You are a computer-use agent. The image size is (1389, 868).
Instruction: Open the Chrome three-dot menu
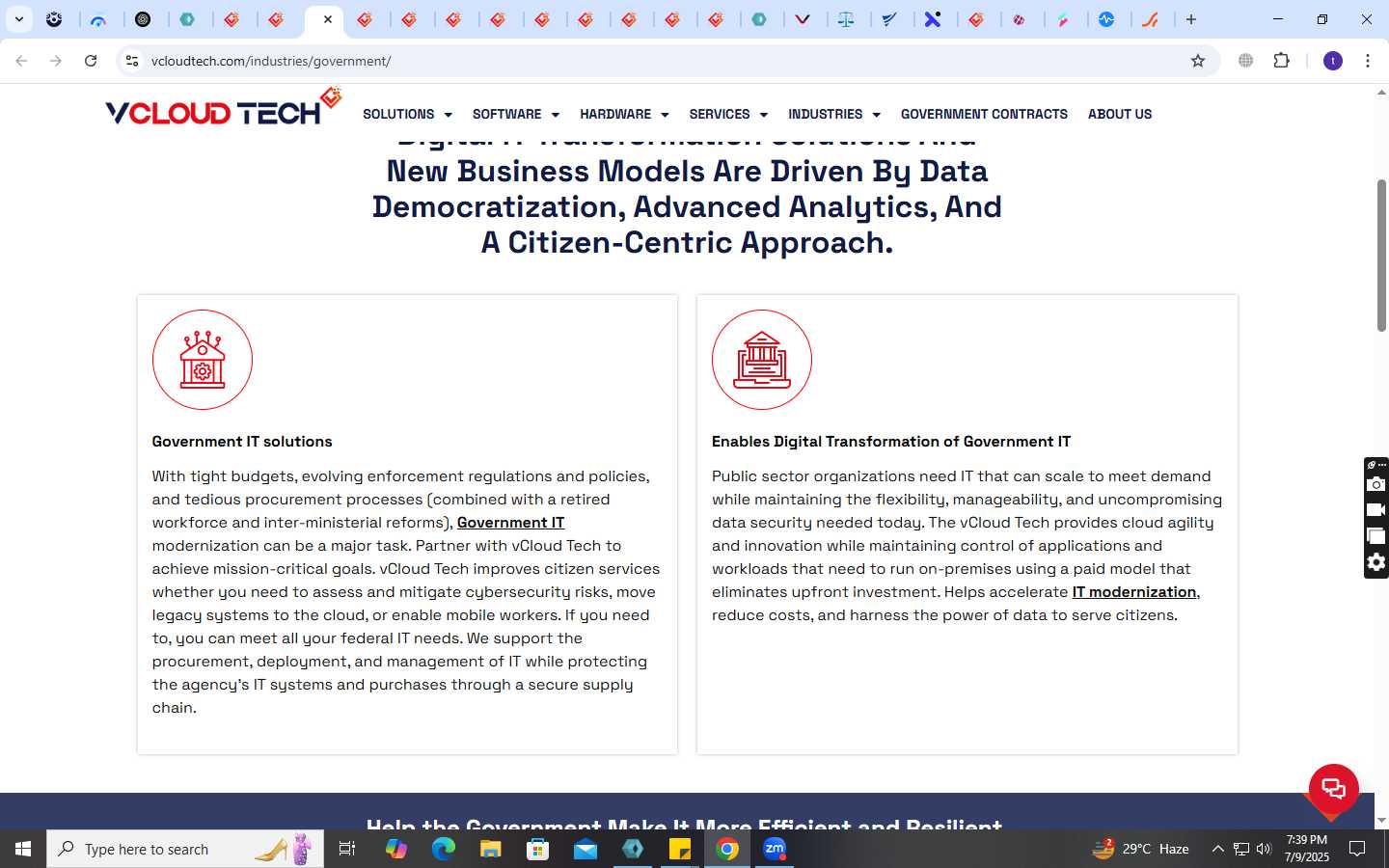[x=1368, y=61]
